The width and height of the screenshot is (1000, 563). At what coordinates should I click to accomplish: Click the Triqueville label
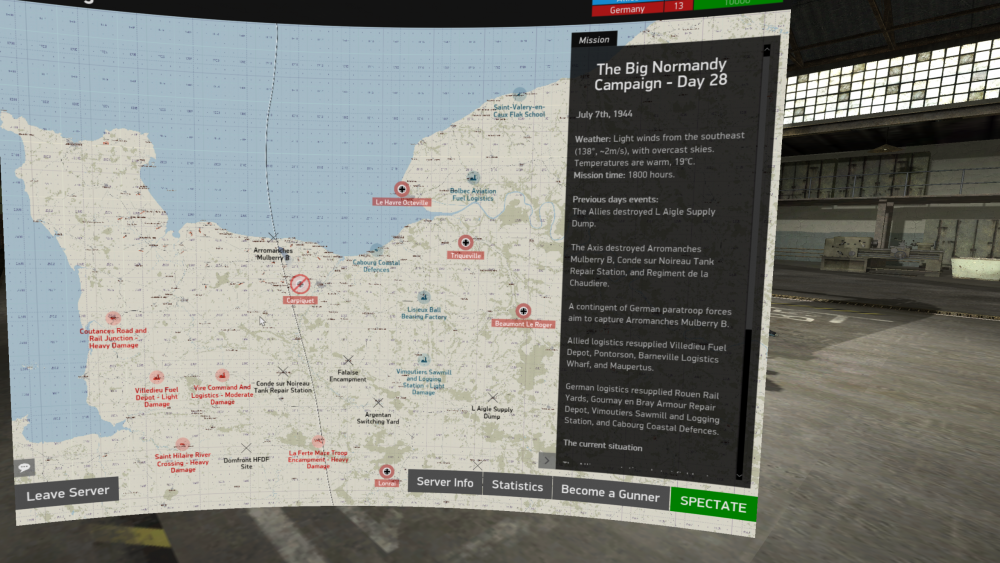[x=466, y=256]
